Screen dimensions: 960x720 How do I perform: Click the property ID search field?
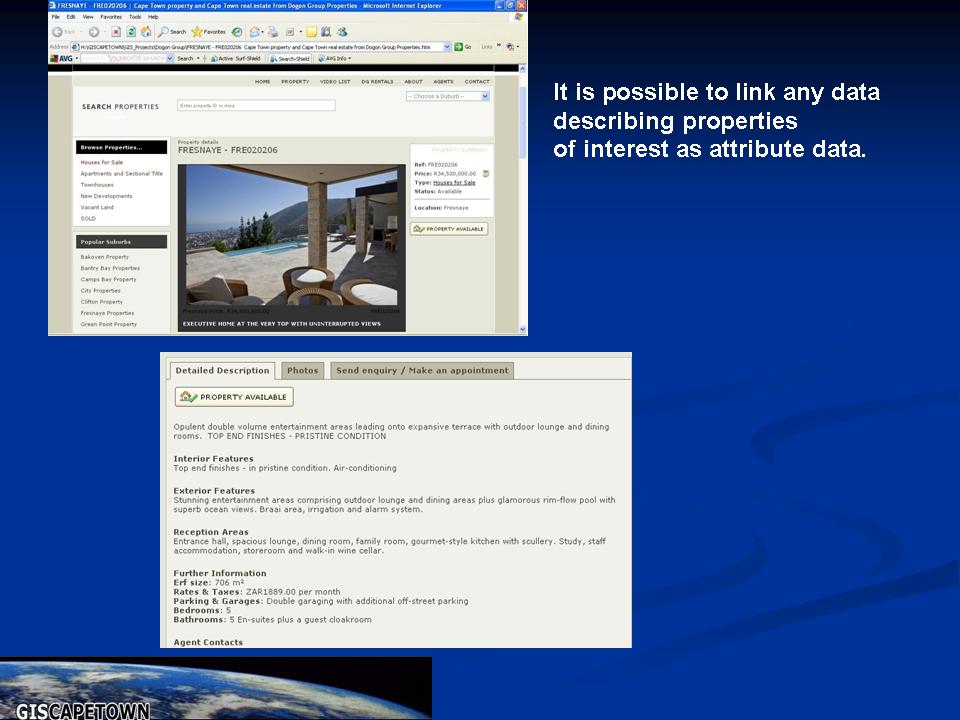(255, 105)
